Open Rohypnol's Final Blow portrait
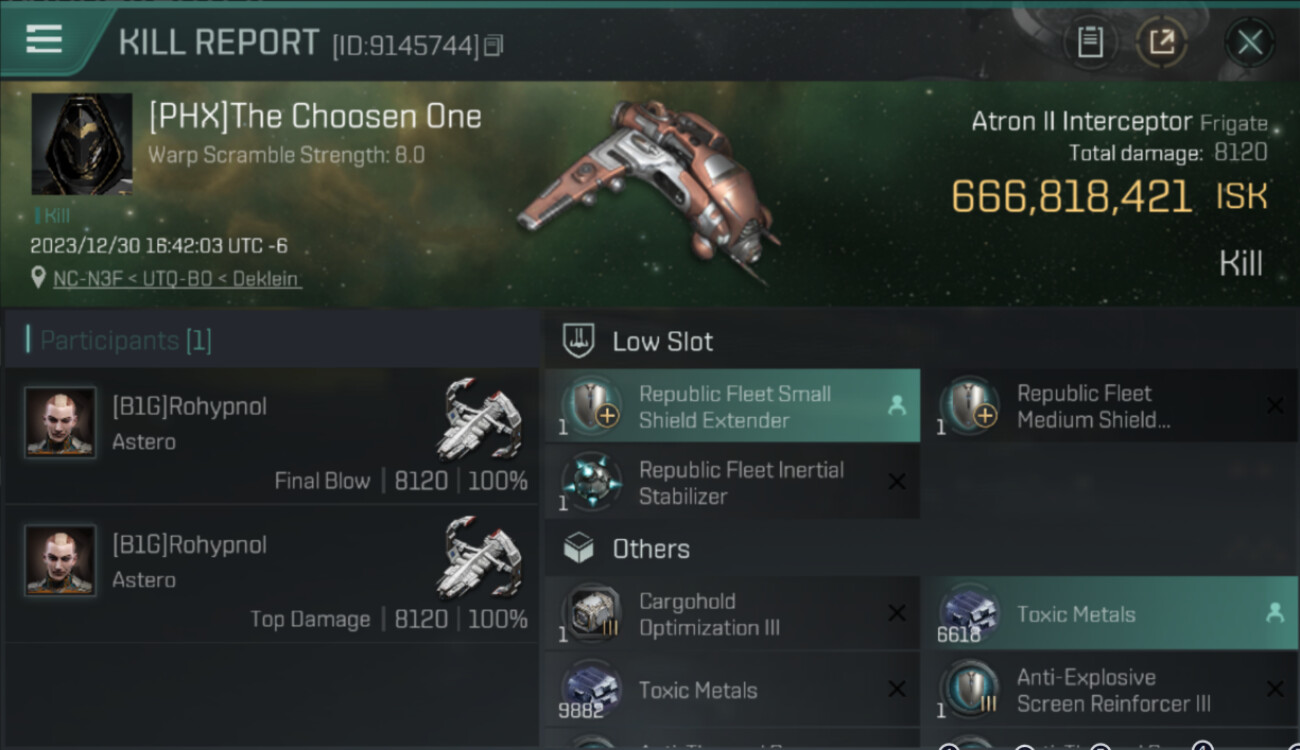 tap(60, 422)
